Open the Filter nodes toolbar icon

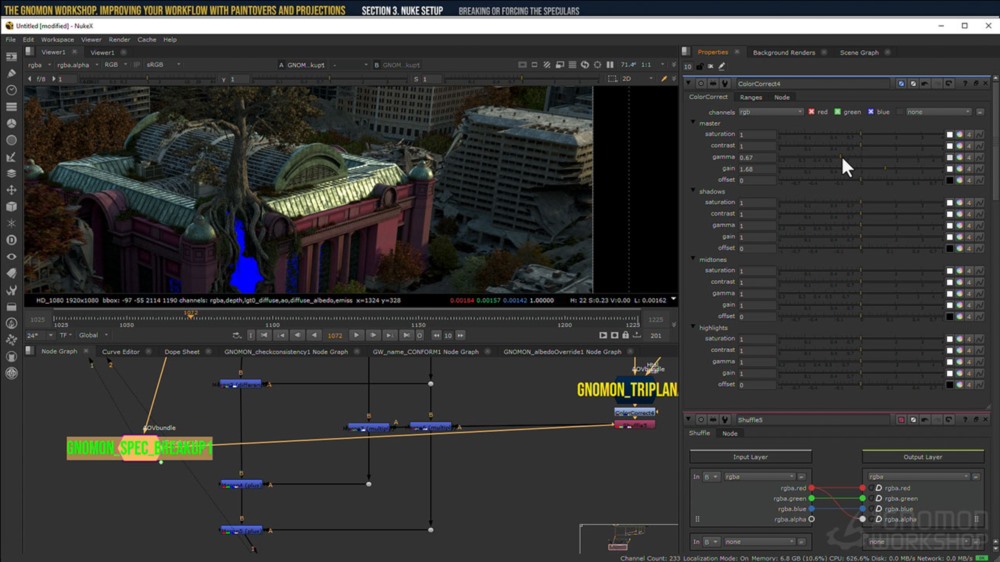coord(11,140)
